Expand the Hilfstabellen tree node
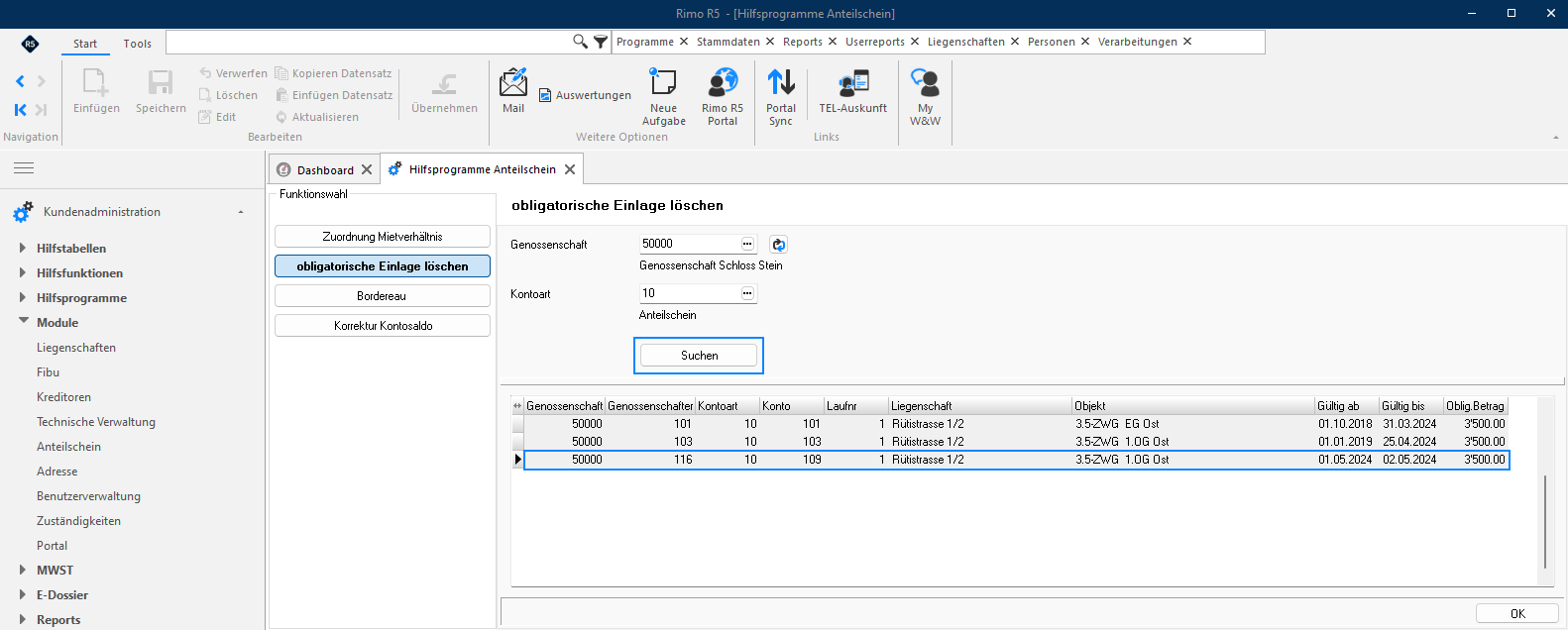 23,249
